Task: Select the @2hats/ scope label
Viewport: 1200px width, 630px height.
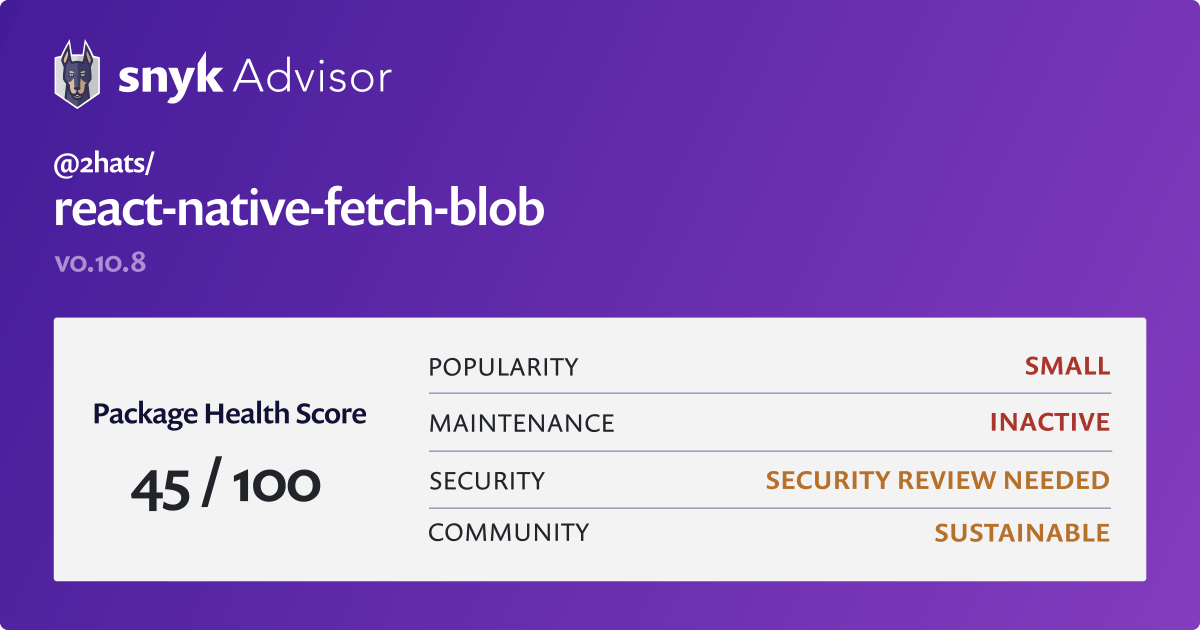Action: click(x=101, y=166)
